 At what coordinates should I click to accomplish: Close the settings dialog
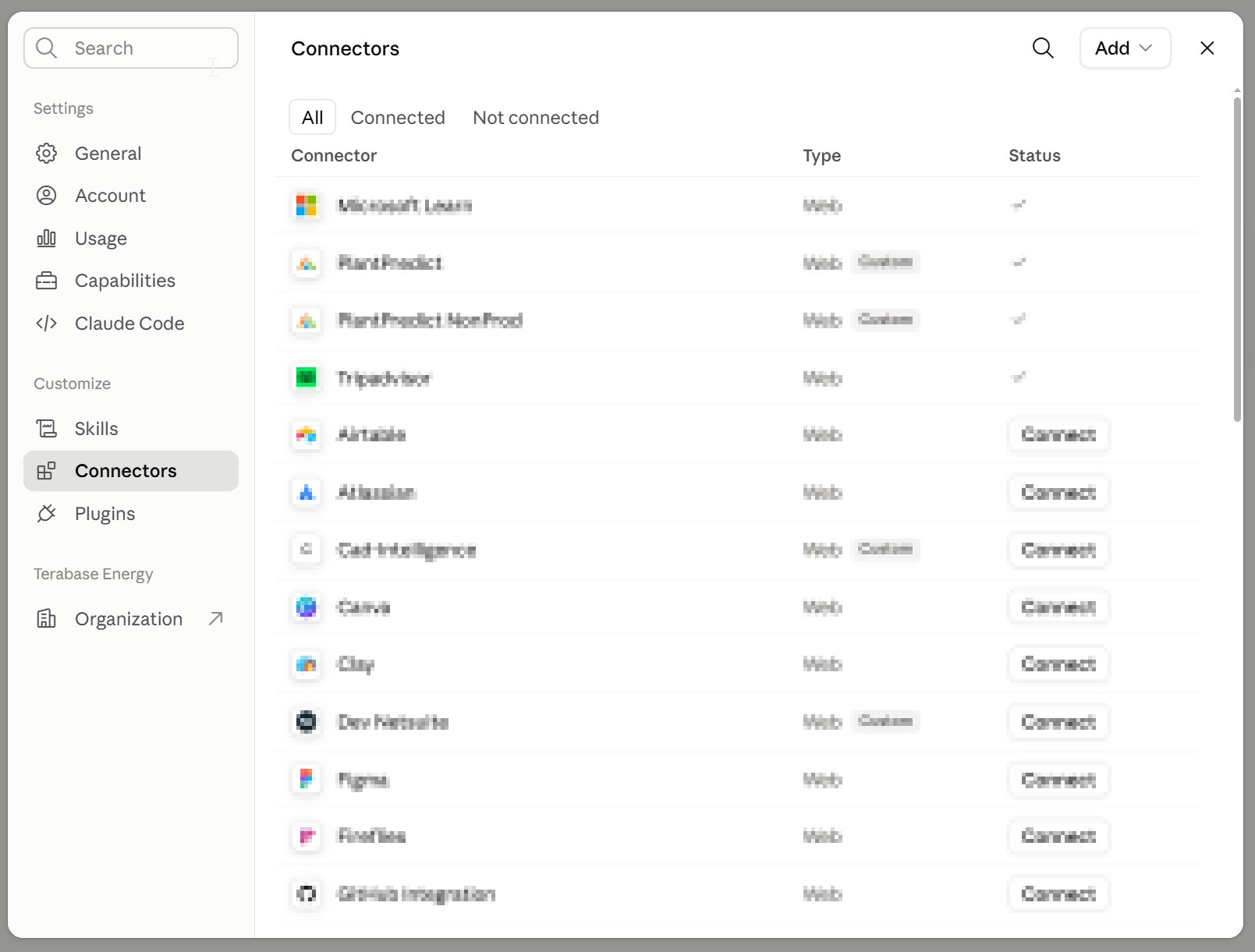point(1207,48)
